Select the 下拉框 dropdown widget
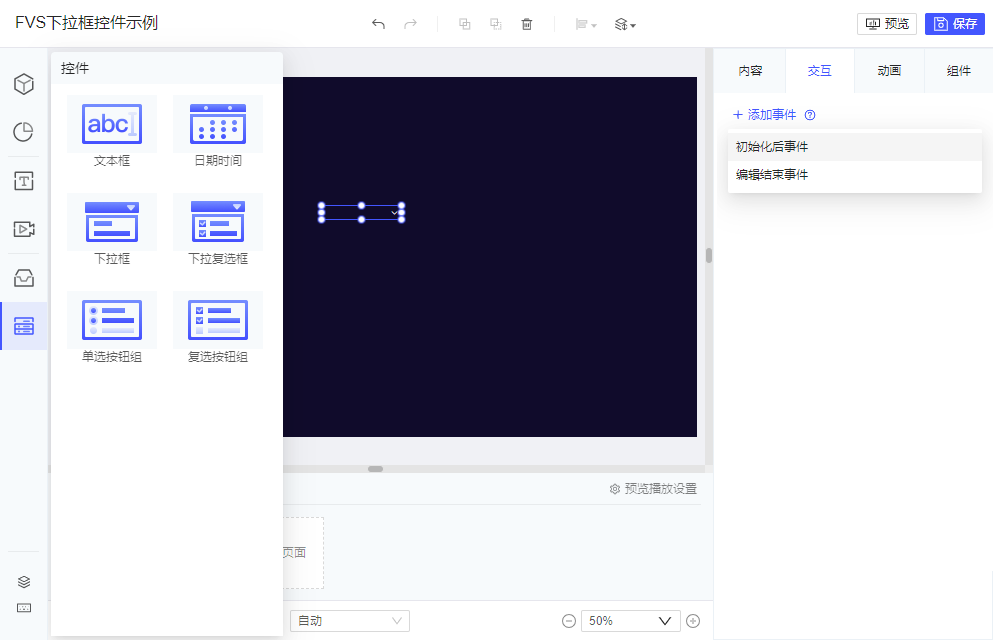This screenshot has width=993, height=640. 112,230
